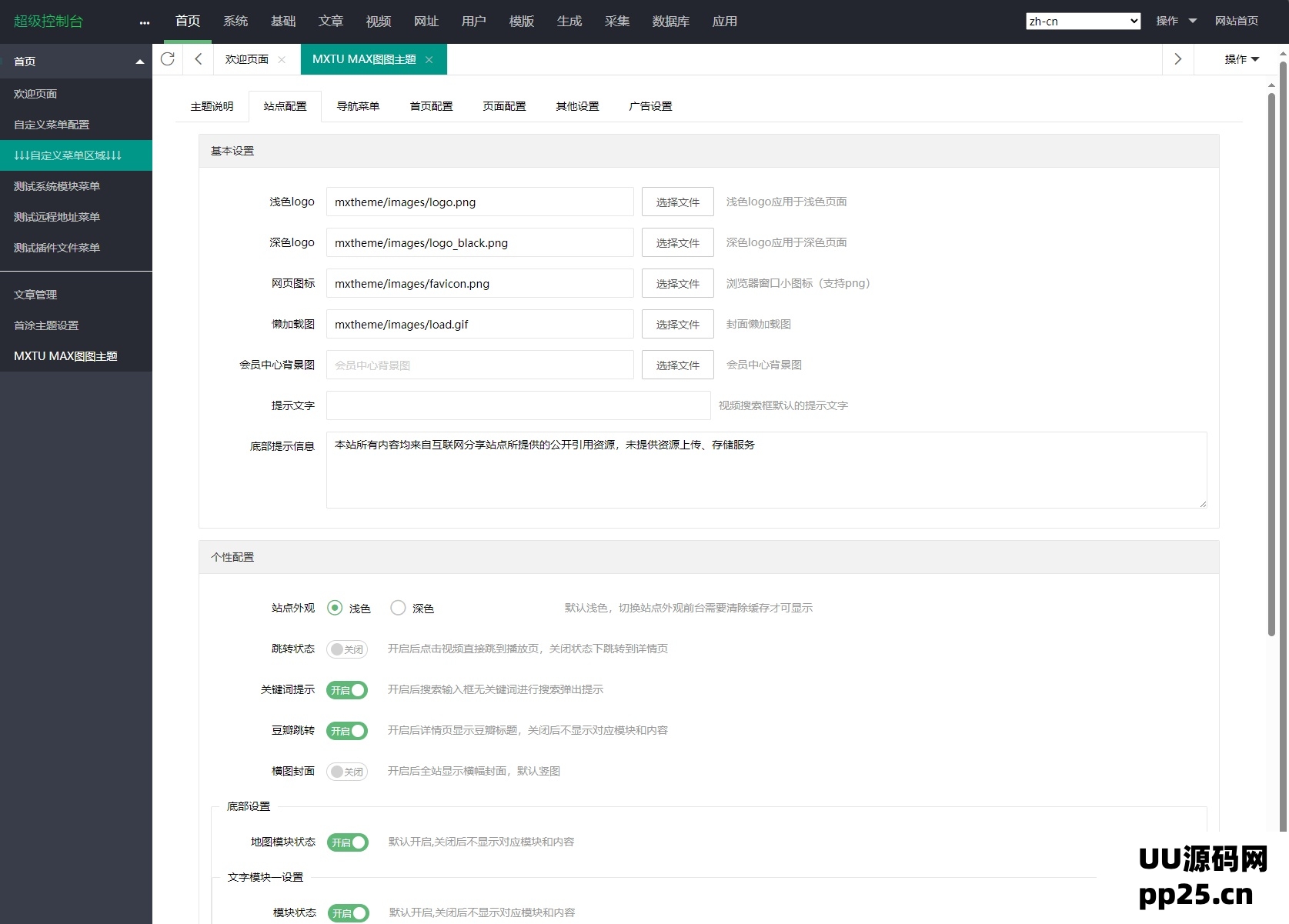
Task: Open the zh-cn language dropdown
Action: tap(1082, 21)
